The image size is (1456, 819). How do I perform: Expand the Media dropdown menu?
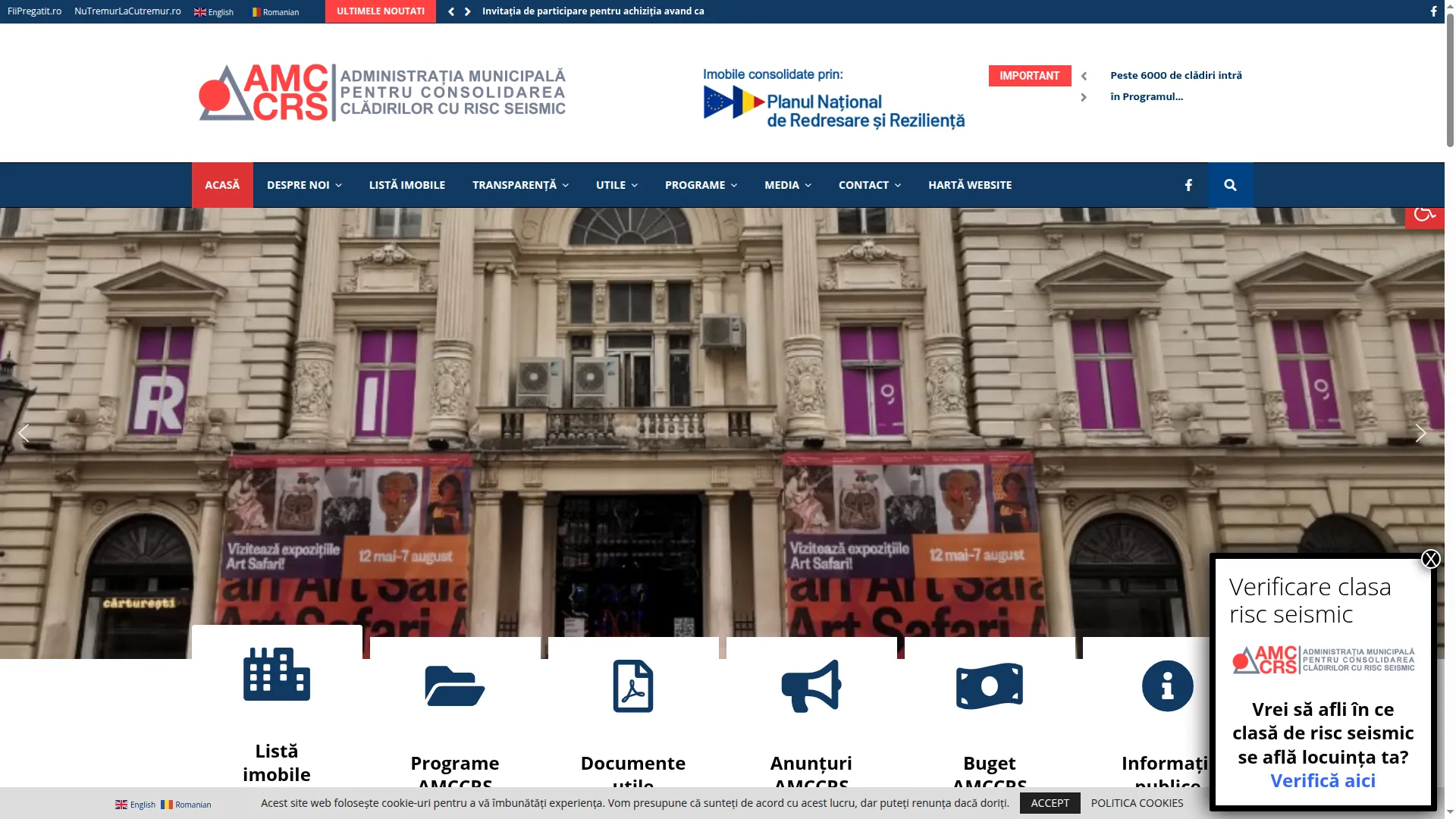click(x=788, y=185)
